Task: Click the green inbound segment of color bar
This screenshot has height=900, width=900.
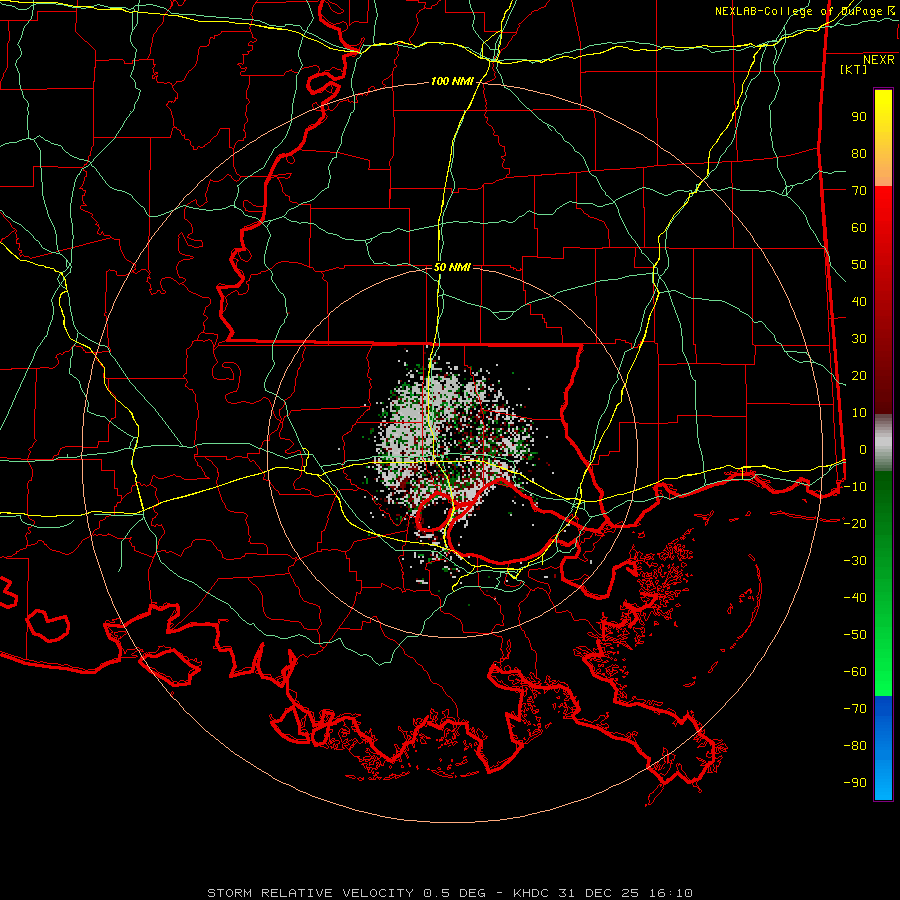Action: tap(883, 583)
